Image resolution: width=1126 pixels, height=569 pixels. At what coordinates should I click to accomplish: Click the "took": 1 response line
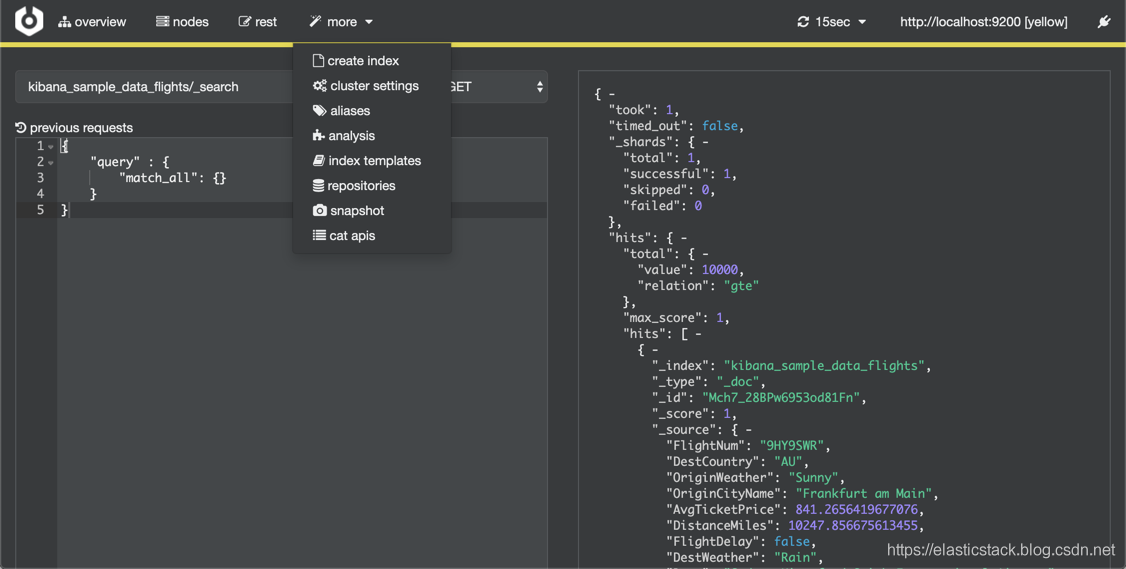tap(643, 110)
